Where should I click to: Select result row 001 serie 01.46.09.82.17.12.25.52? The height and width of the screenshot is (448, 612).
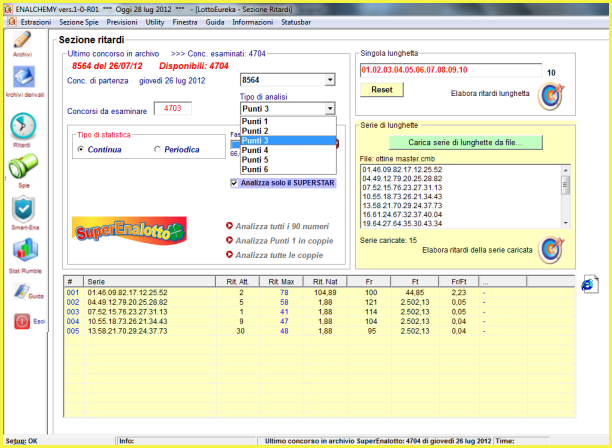[319, 292]
